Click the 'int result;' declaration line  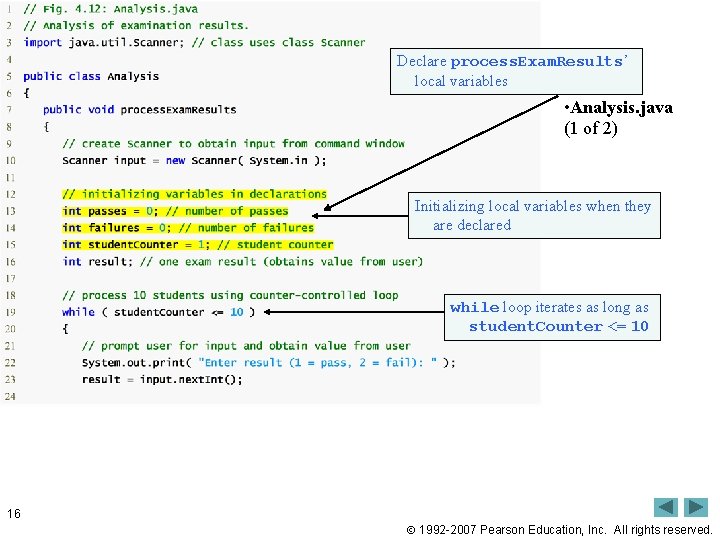point(242,262)
